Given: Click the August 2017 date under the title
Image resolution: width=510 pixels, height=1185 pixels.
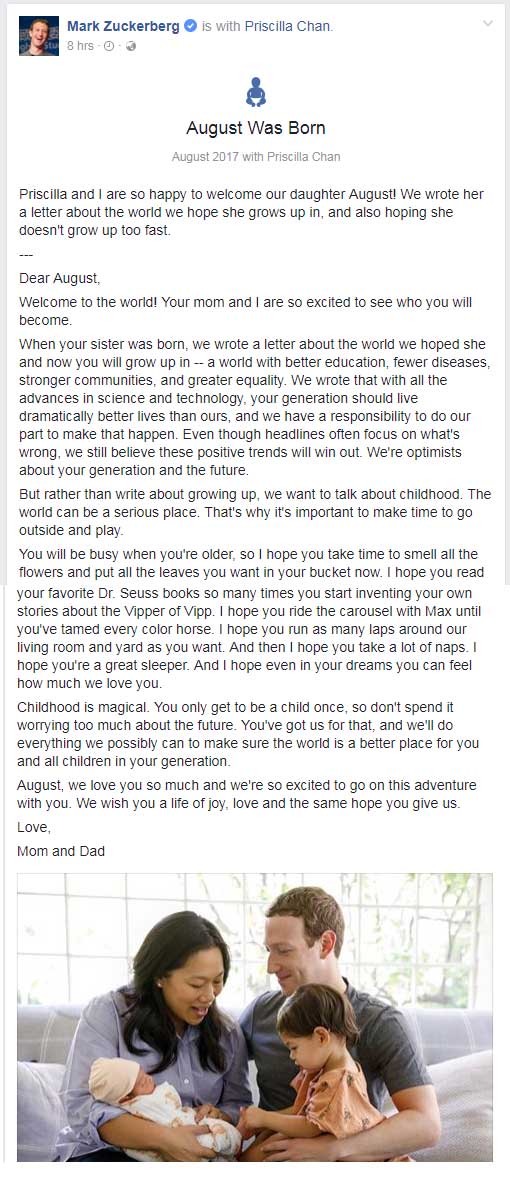Looking at the screenshot, I should click(205, 157).
